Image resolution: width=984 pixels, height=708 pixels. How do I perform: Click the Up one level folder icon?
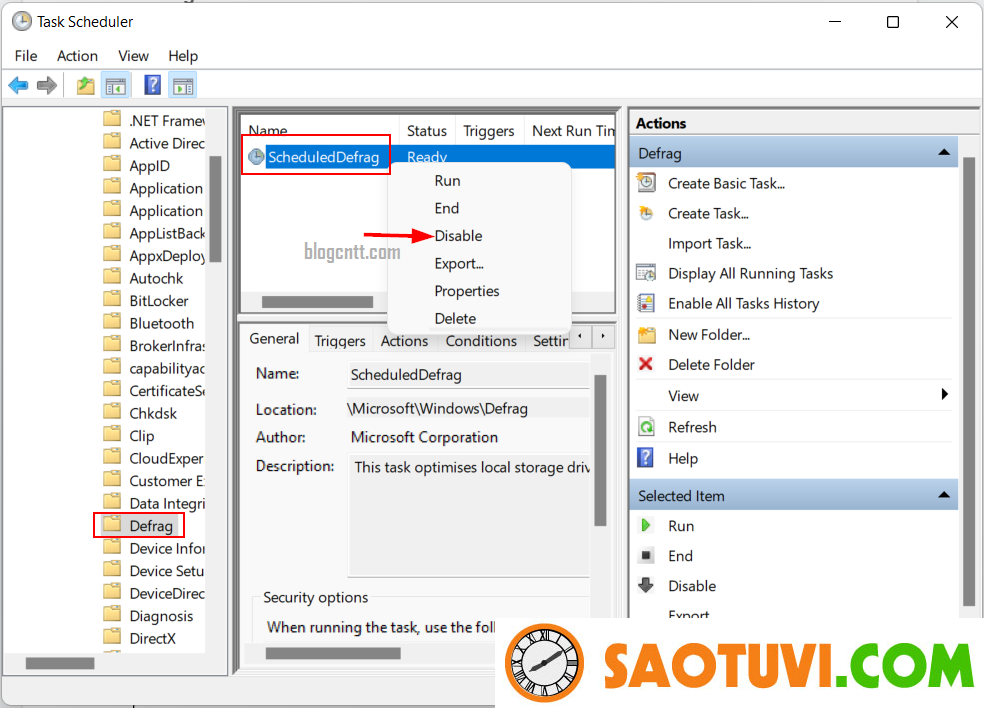(x=86, y=86)
